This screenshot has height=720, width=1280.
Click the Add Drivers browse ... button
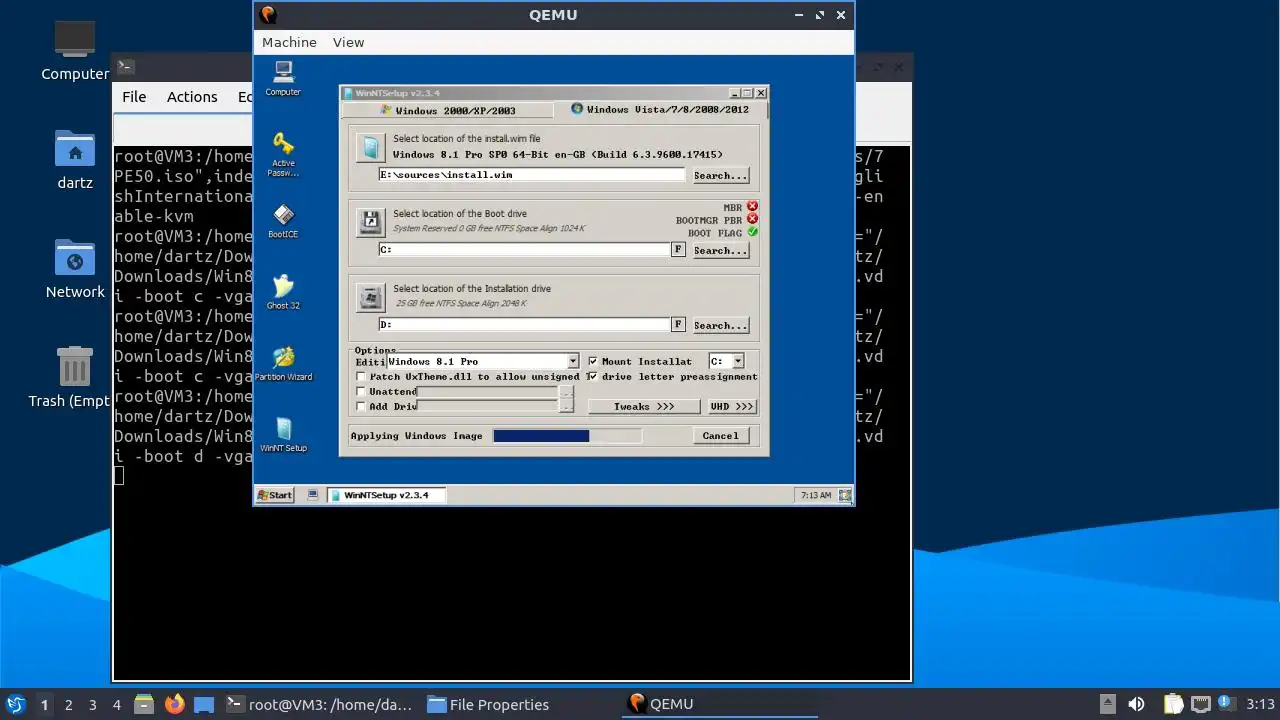pyautogui.click(x=567, y=407)
